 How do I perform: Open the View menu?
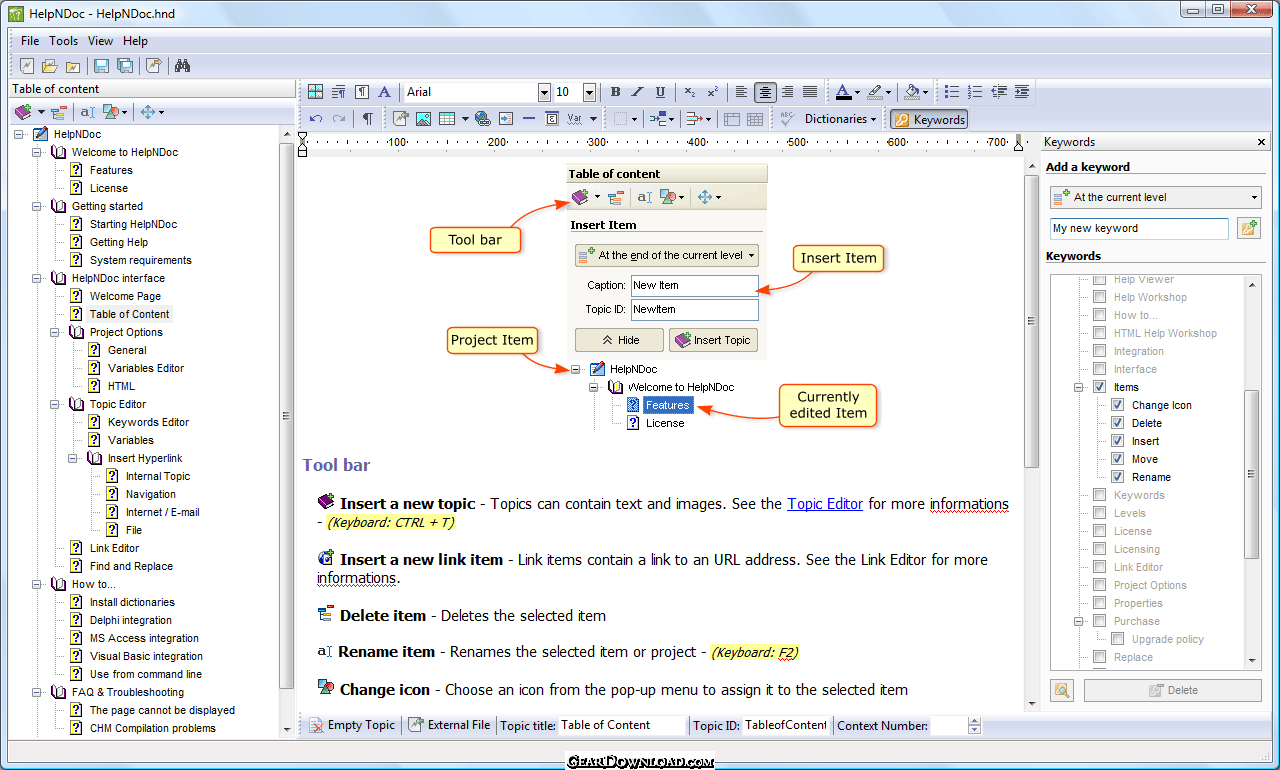tap(100, 41)
